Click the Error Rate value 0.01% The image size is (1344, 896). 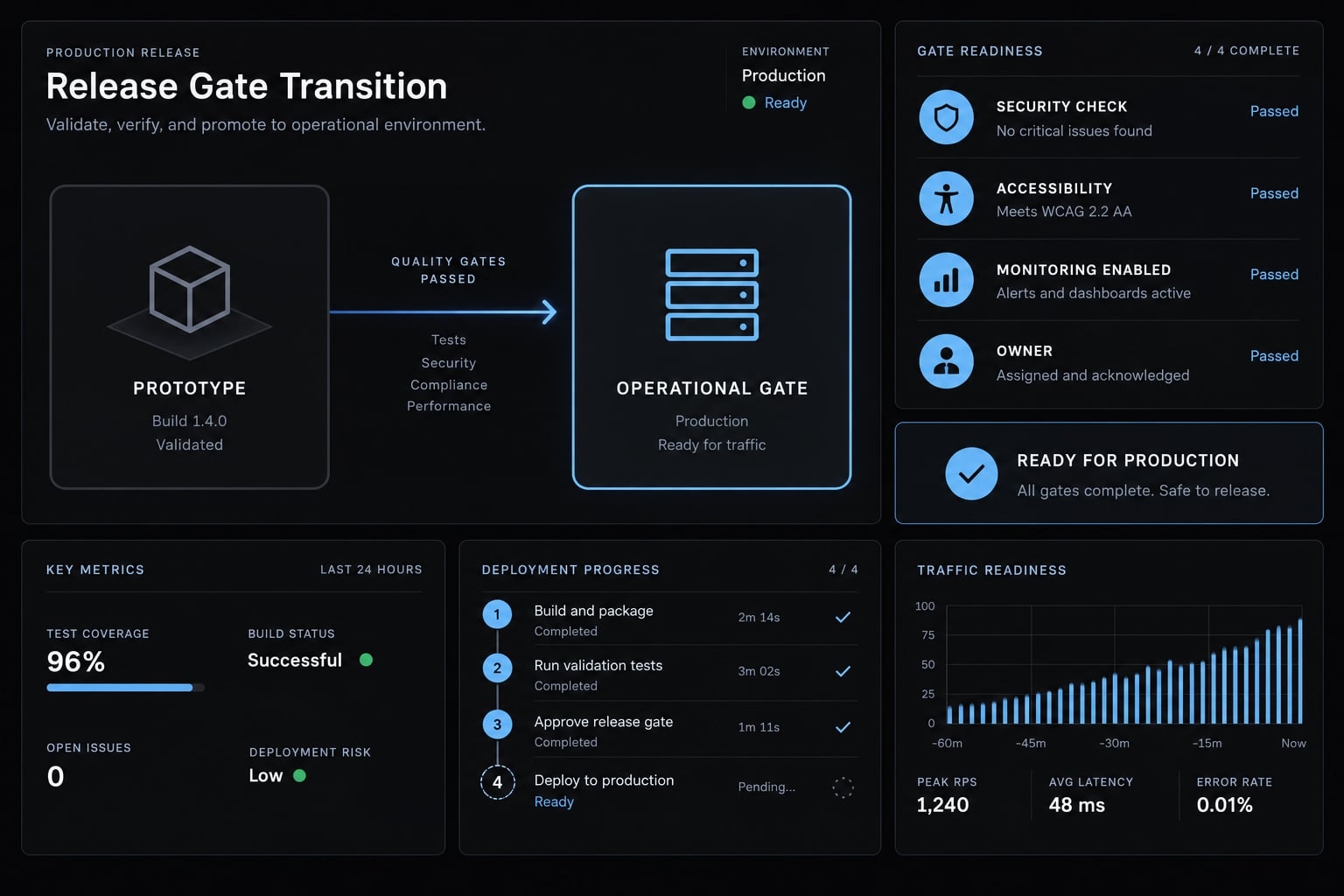(1225, 805)
